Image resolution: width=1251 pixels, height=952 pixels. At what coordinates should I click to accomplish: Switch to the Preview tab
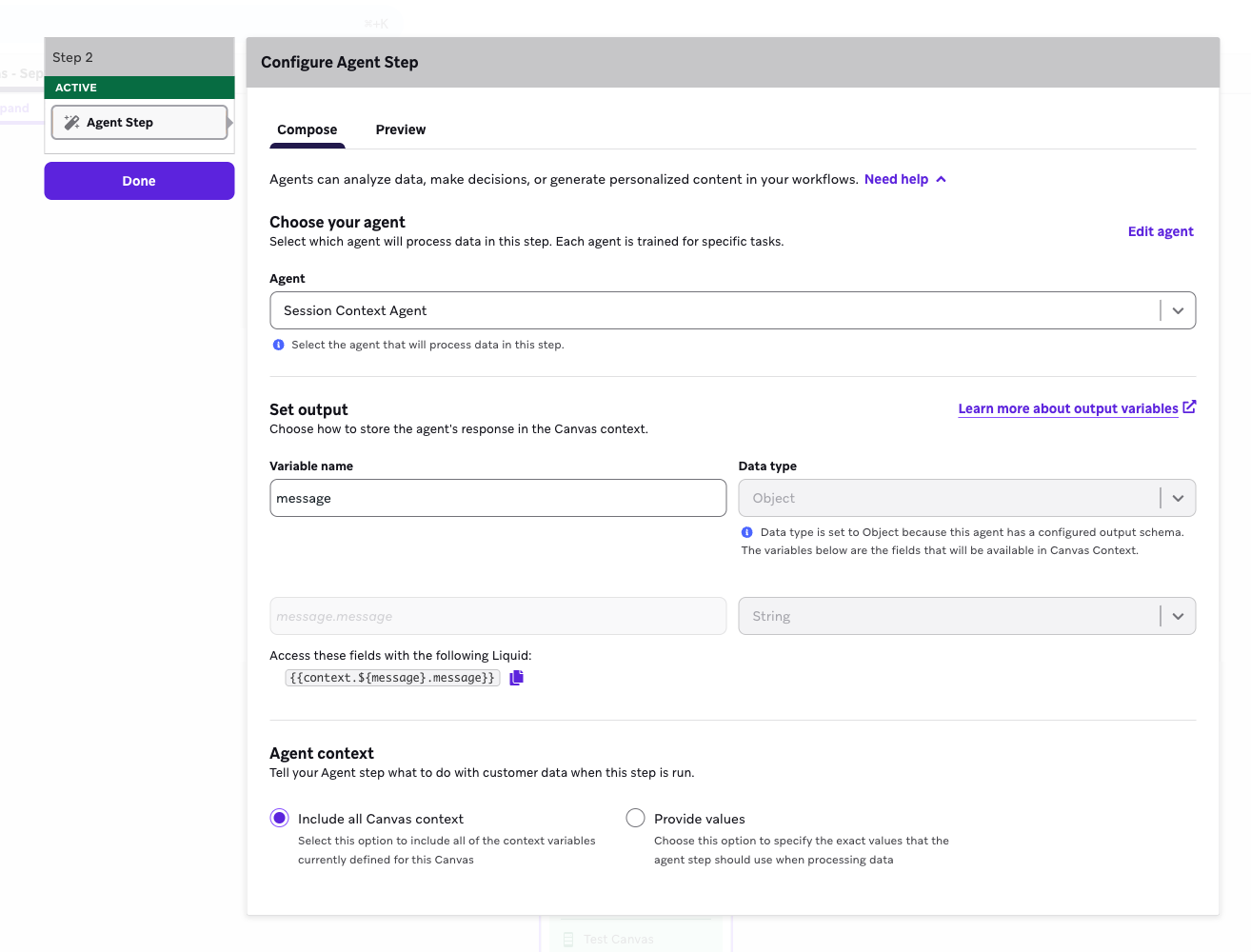point(400,129)
